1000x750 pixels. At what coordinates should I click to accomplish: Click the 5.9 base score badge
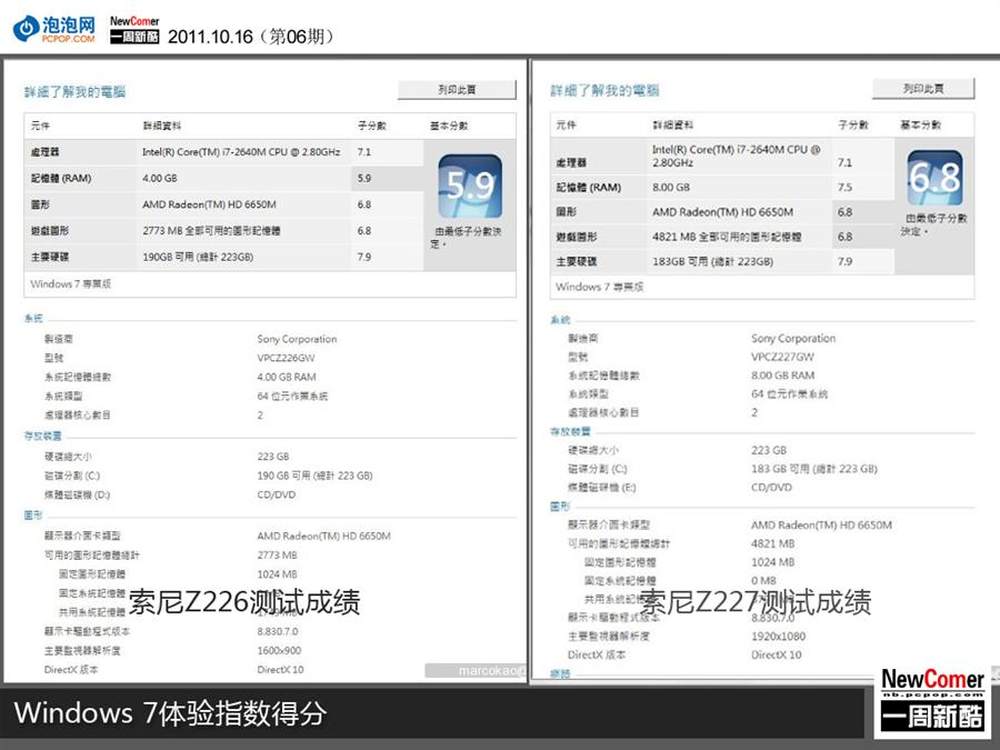(470, 186)
